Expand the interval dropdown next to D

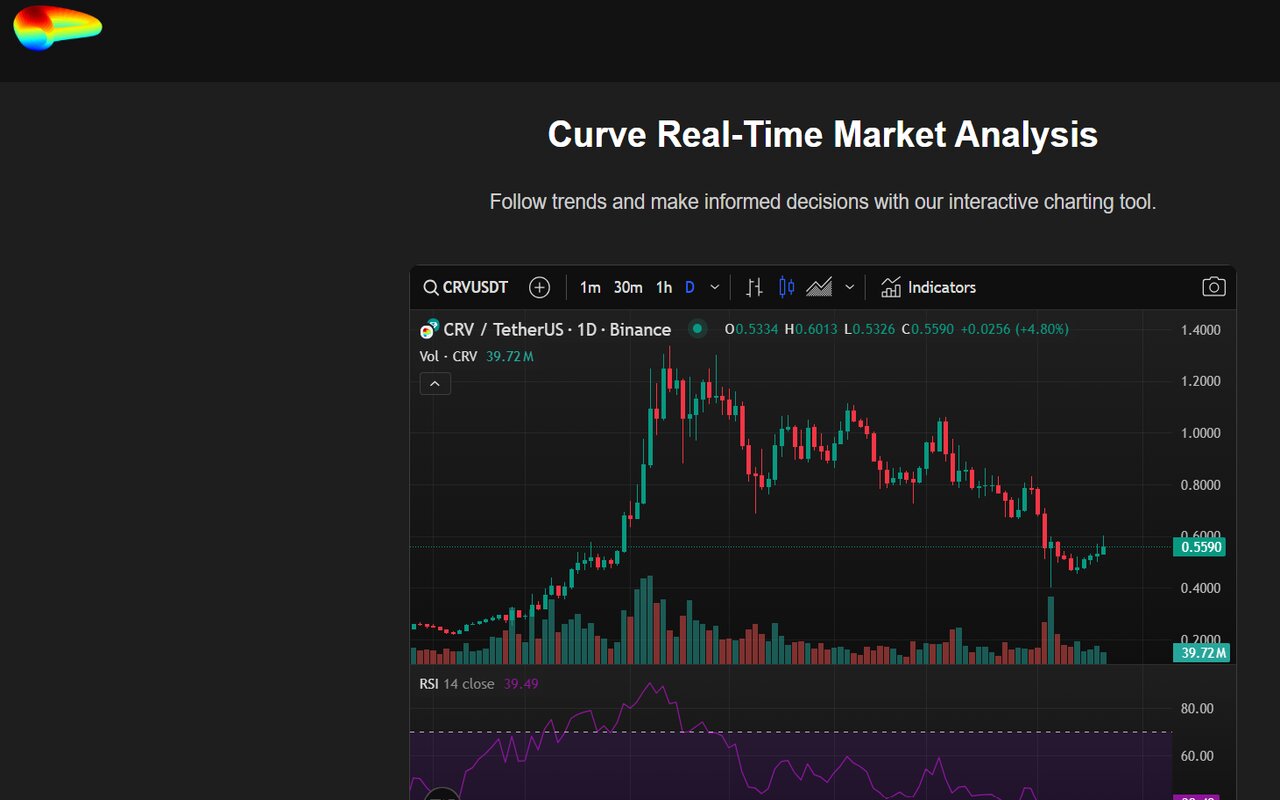[x=713, y=287]
